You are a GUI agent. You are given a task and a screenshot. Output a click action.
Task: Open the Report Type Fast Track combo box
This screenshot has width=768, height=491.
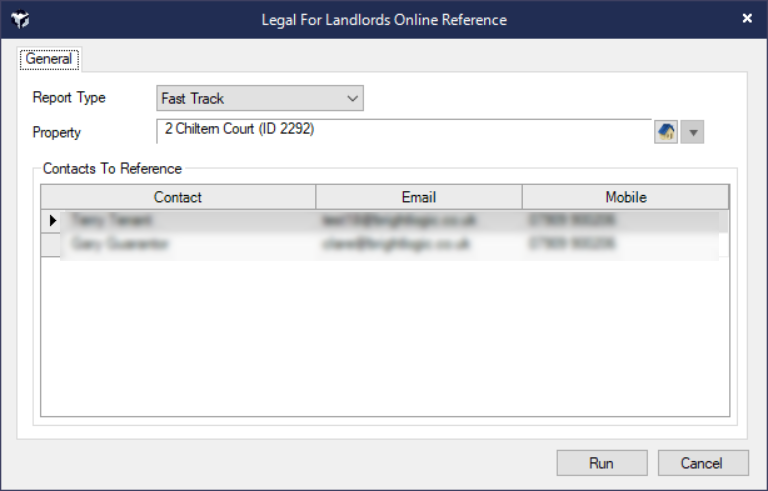pyautogui.click(x=260, y=98)
